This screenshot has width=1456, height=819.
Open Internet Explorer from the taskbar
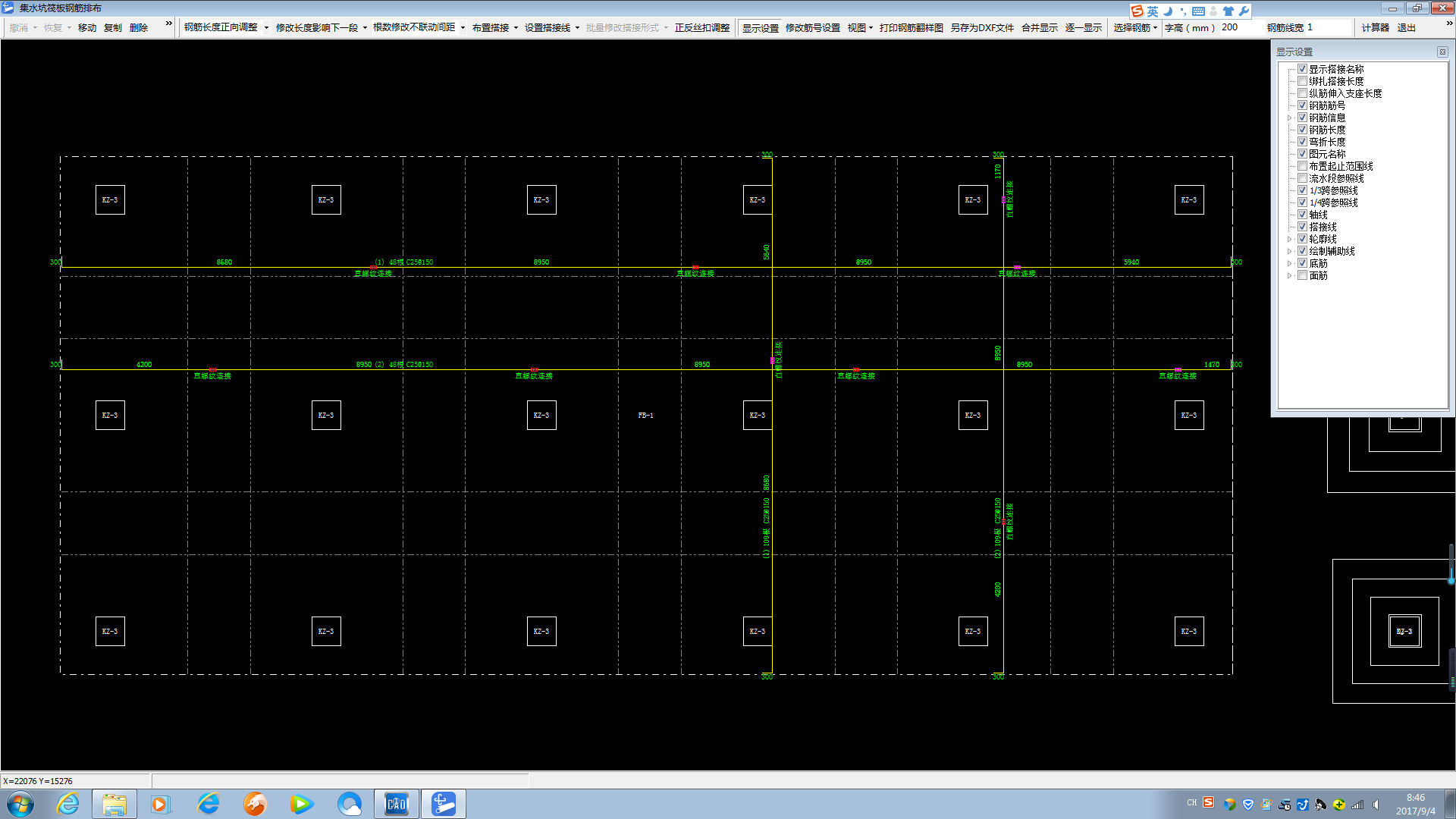click(x=67, y=804)
